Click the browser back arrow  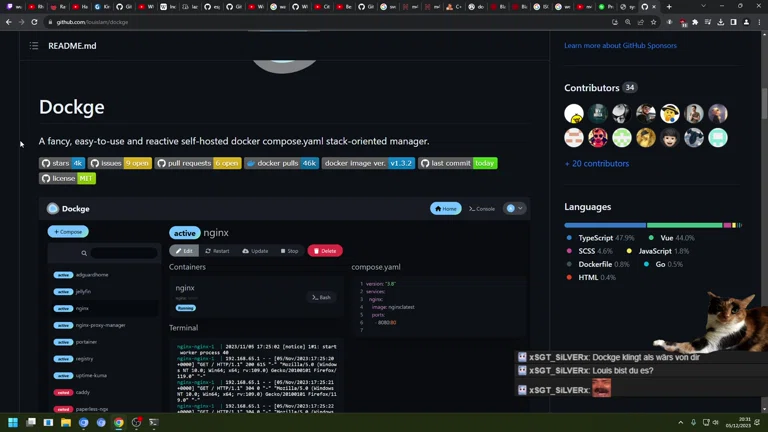8,22
